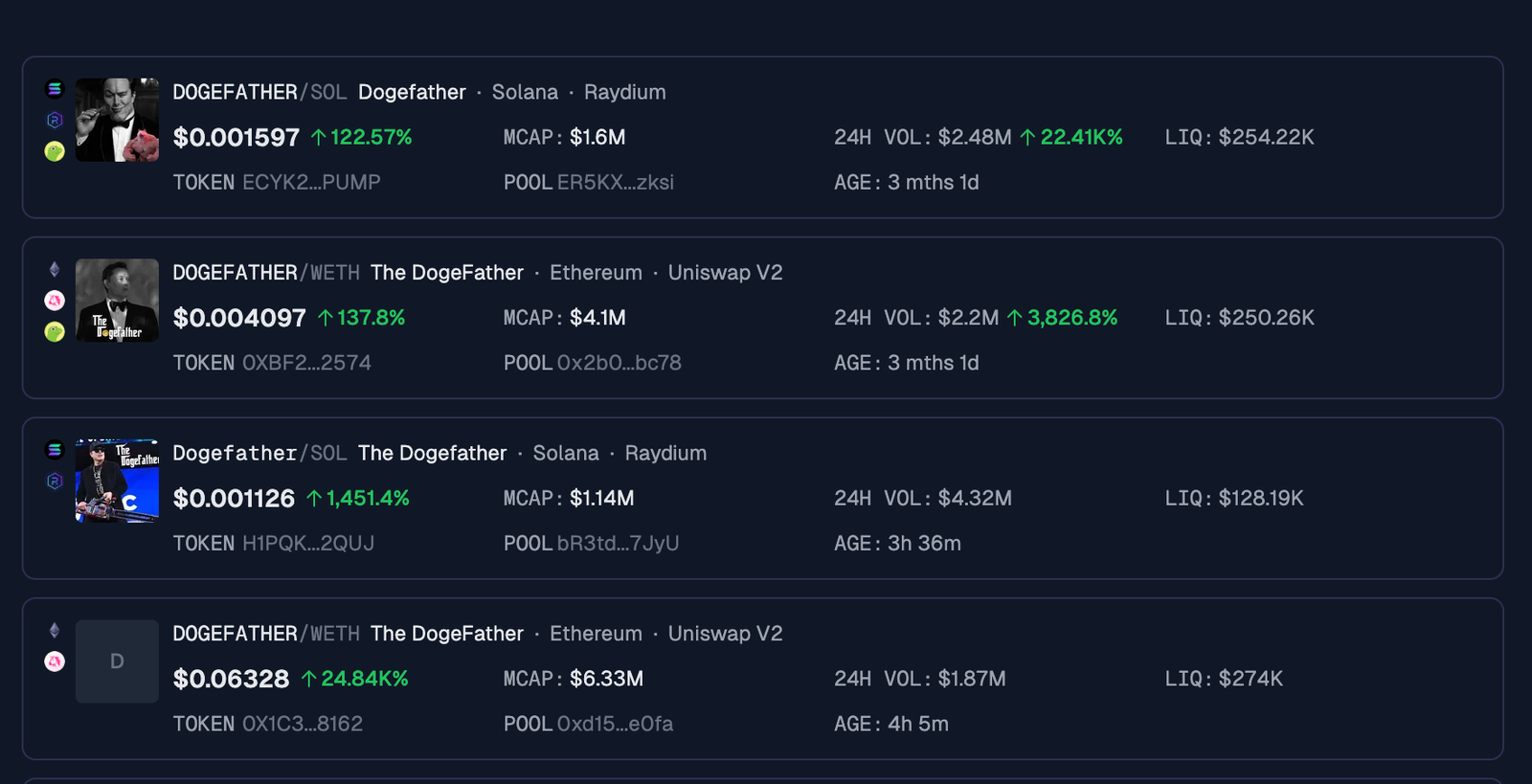This screenshot has width=1532, height=784.
Task: Click market cap $1.6M
Action: pyautogui.click(x=597, y=137)
